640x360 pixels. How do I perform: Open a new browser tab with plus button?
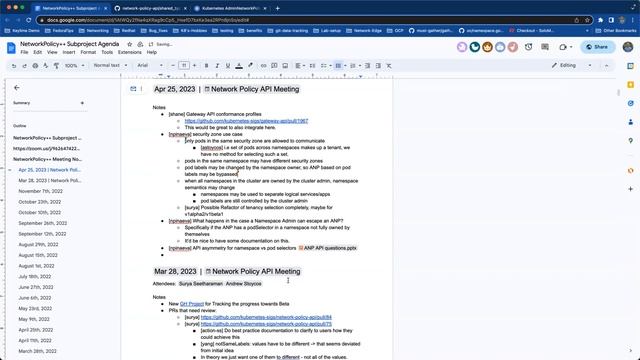[x=278, y=8]
